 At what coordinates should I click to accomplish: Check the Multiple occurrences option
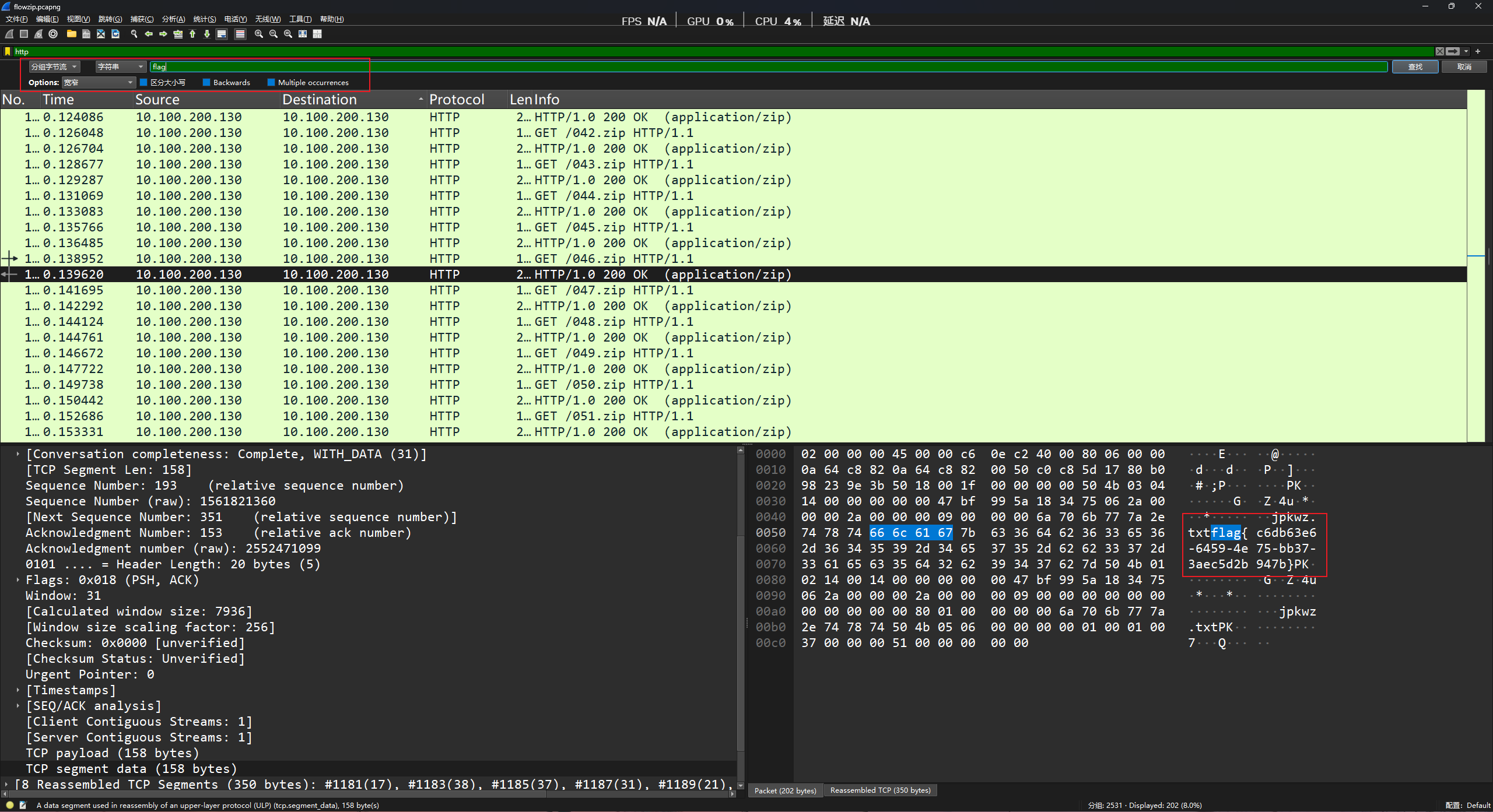click(271, 83)
